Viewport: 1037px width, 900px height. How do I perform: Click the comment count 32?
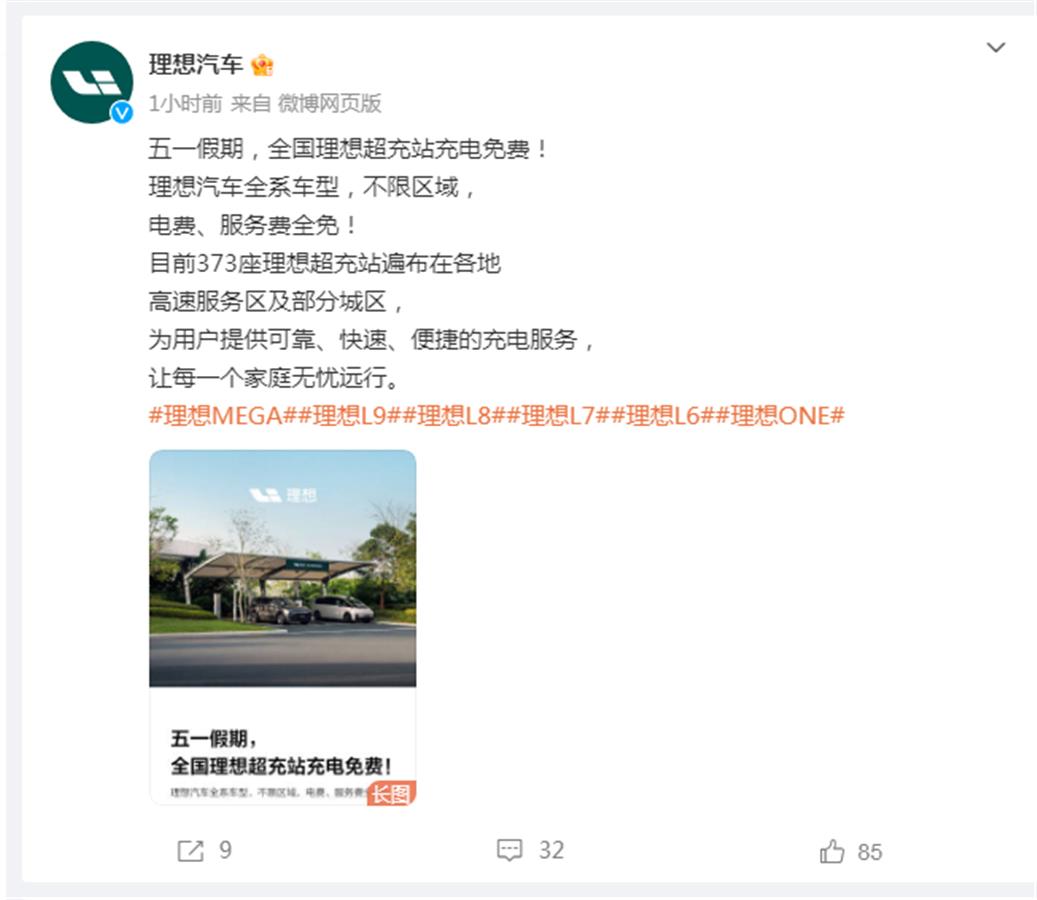pyautogui.click(x=551, y=850)
